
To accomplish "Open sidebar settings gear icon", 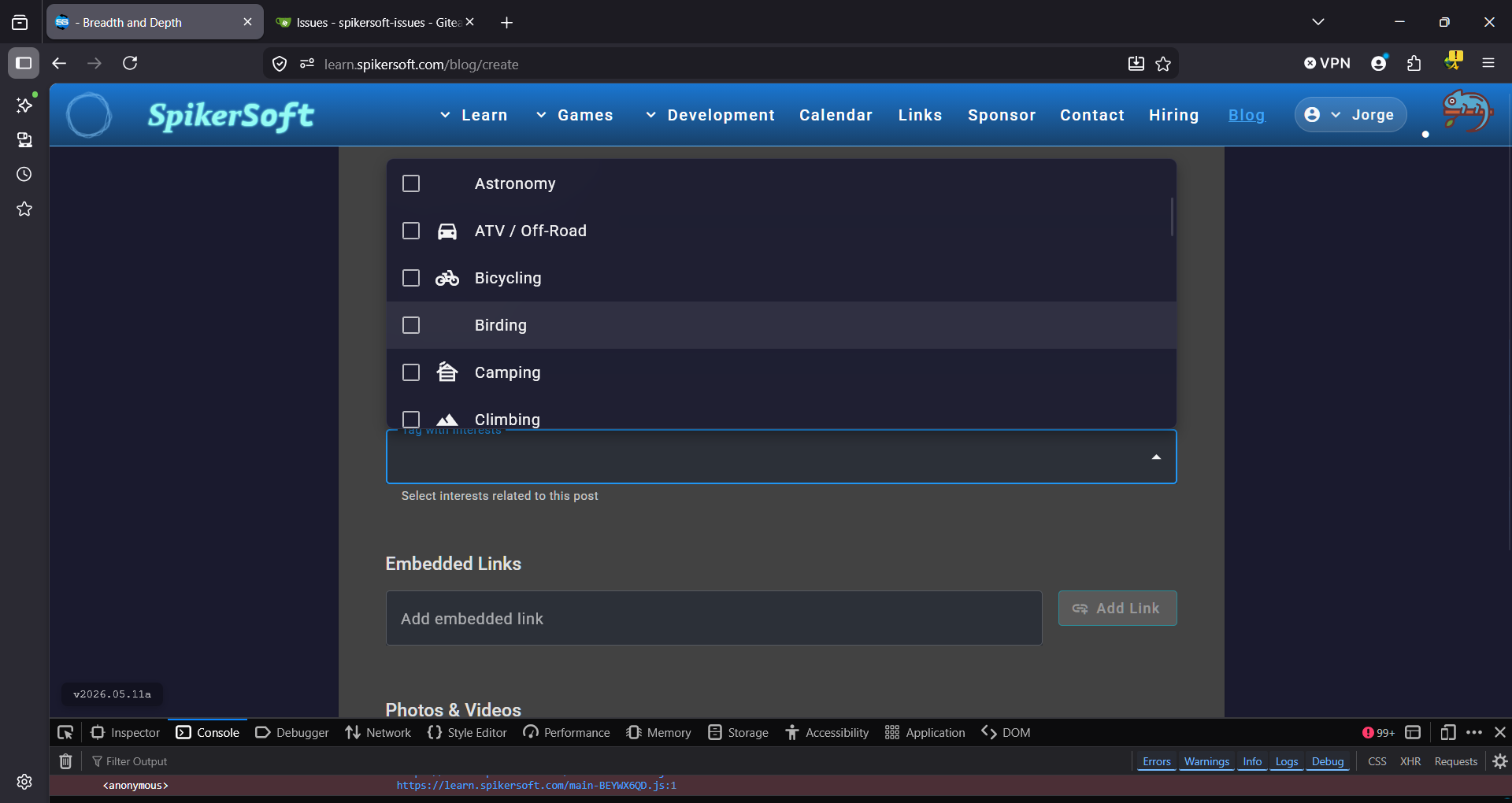I will 24,781.
